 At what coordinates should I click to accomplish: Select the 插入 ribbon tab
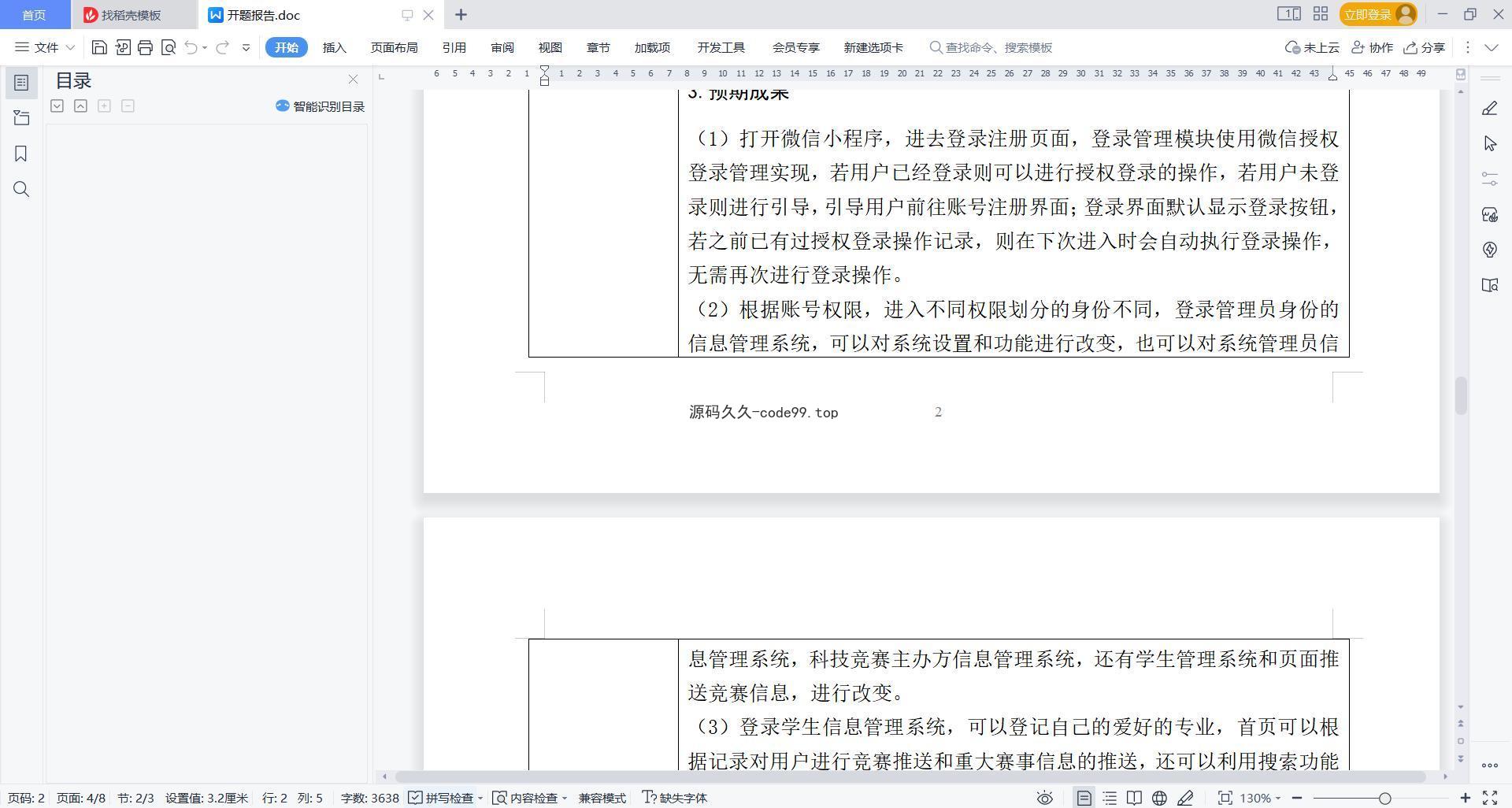click(x=335, y=47)
